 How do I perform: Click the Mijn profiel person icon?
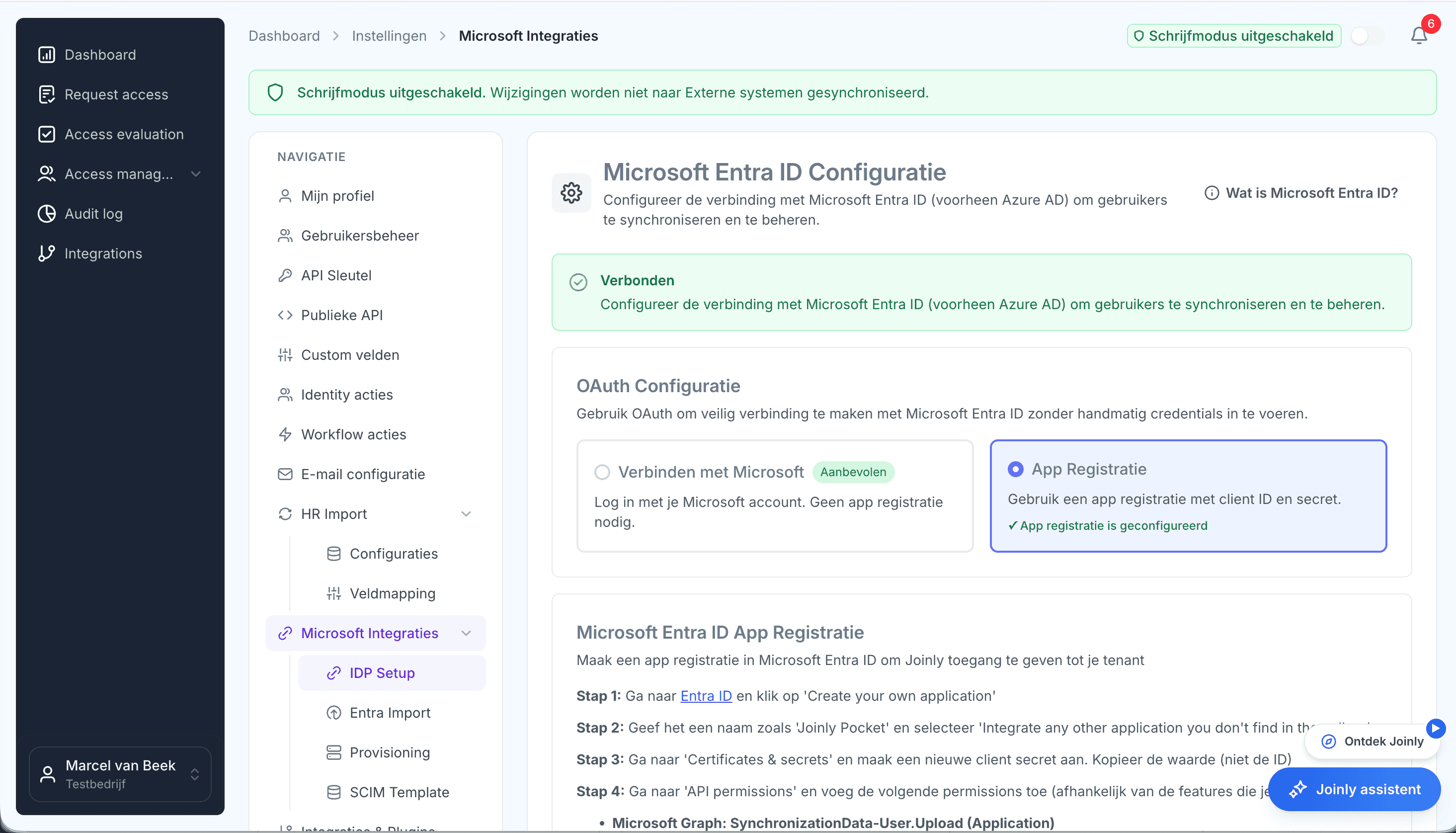tap(285, 196)
